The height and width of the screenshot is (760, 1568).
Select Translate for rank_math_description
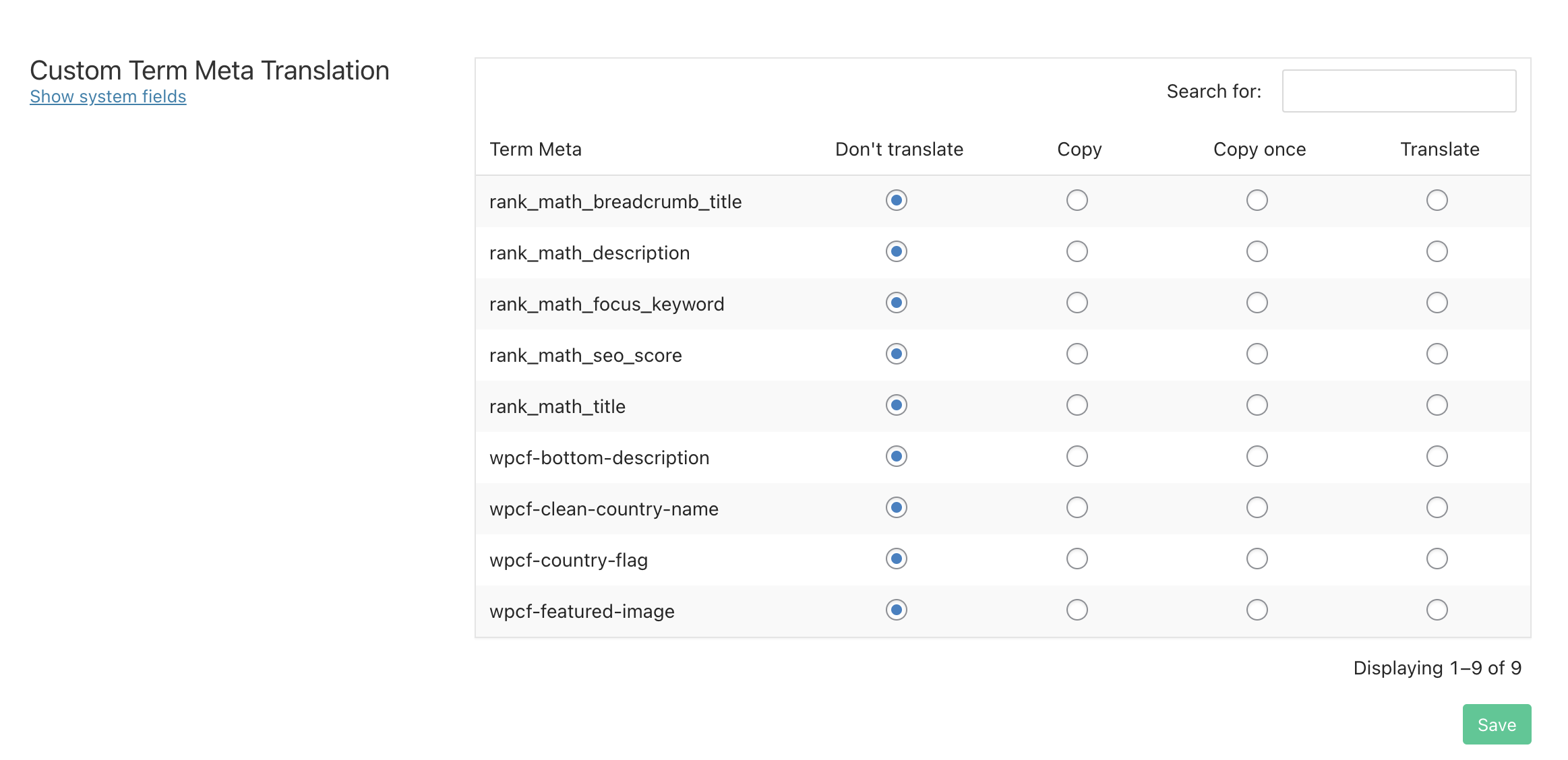(x=1437, y=251)
